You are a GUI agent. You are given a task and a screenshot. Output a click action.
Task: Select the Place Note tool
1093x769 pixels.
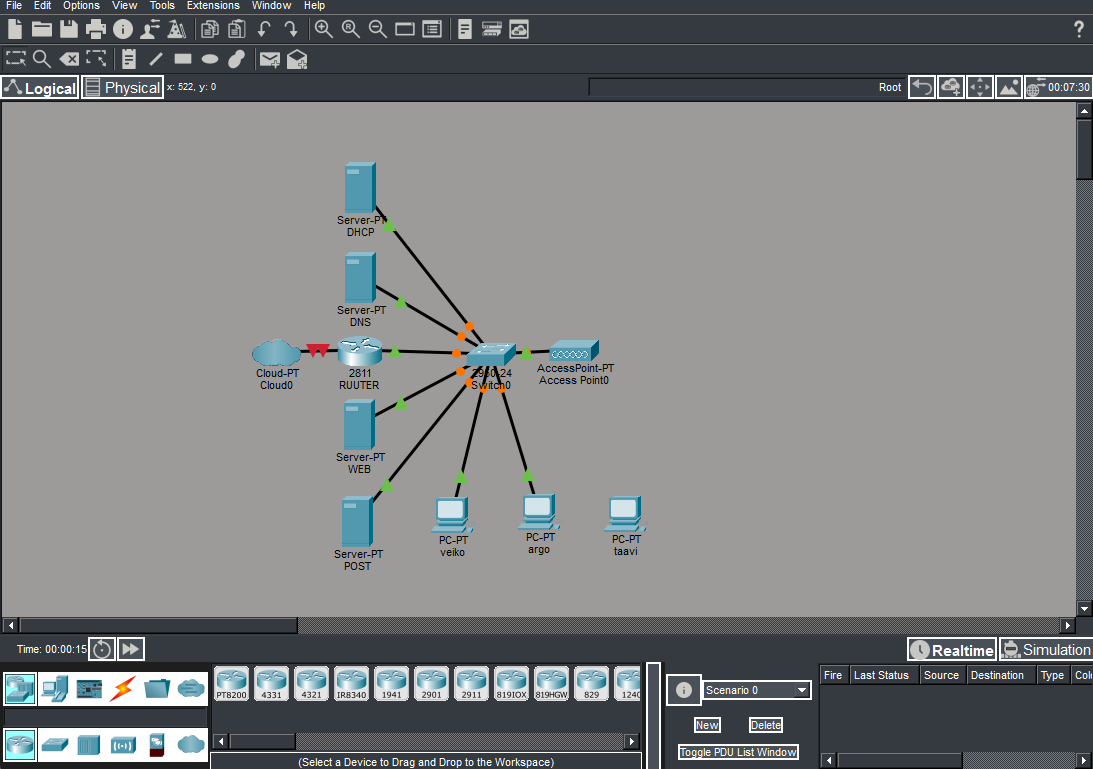click(x=129, y=59)
